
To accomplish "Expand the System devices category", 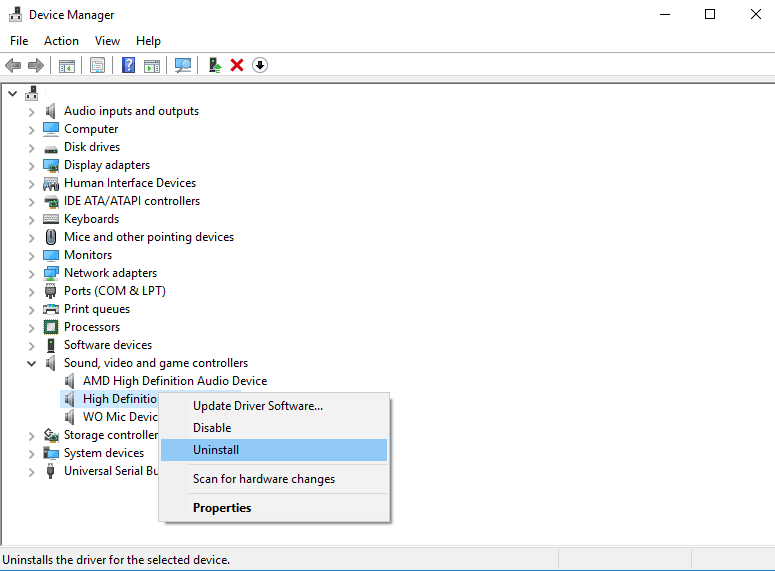I will 32,454.
